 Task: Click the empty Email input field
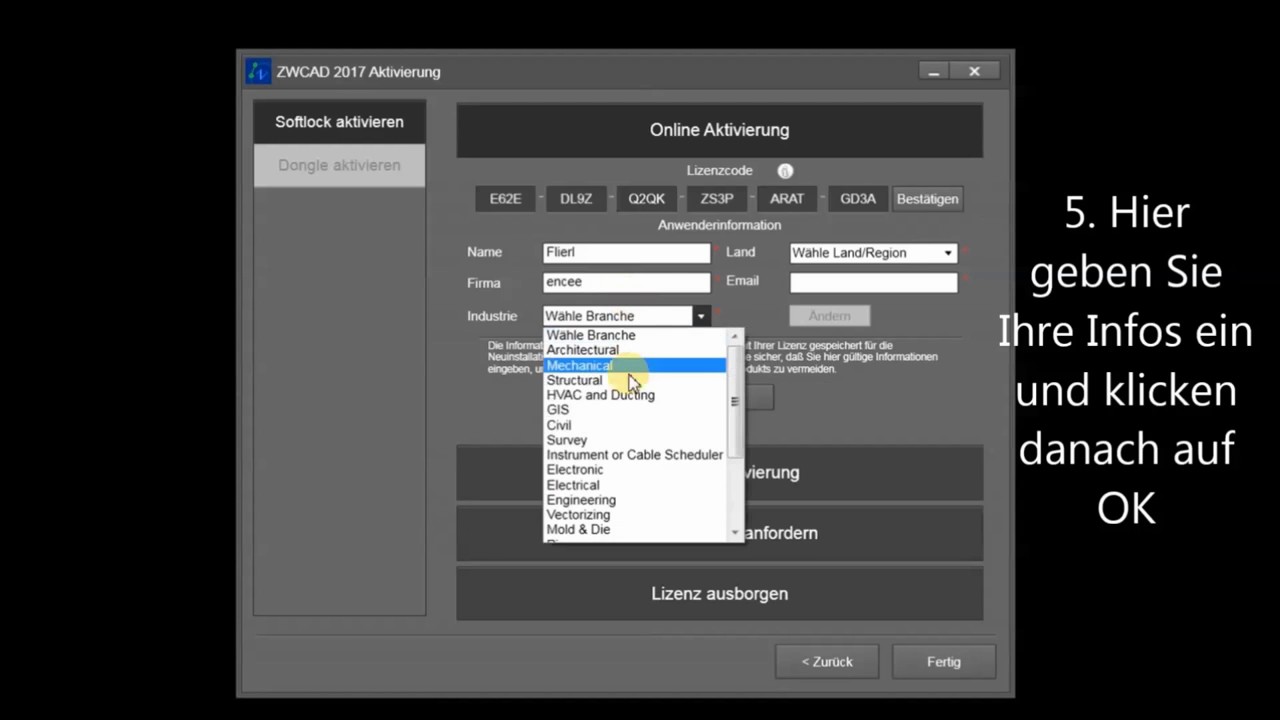[x=873, y=282]
